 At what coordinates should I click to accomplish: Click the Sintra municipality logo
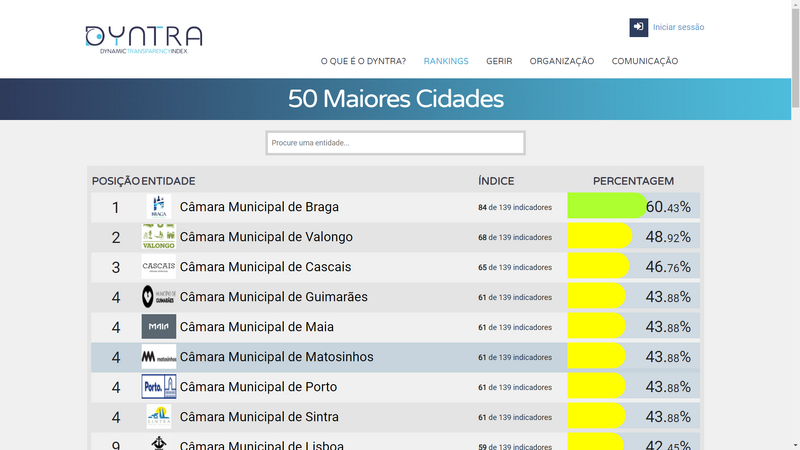coord(158,417)
